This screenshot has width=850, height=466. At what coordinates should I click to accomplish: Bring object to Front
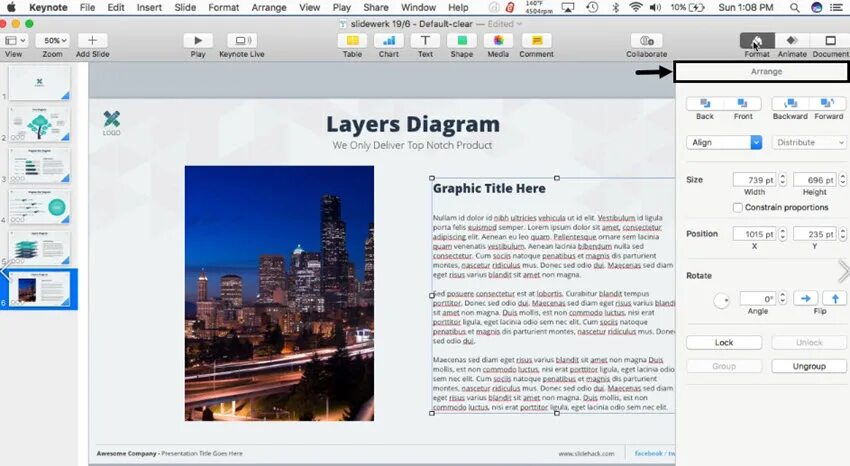(x=743, y=103)
